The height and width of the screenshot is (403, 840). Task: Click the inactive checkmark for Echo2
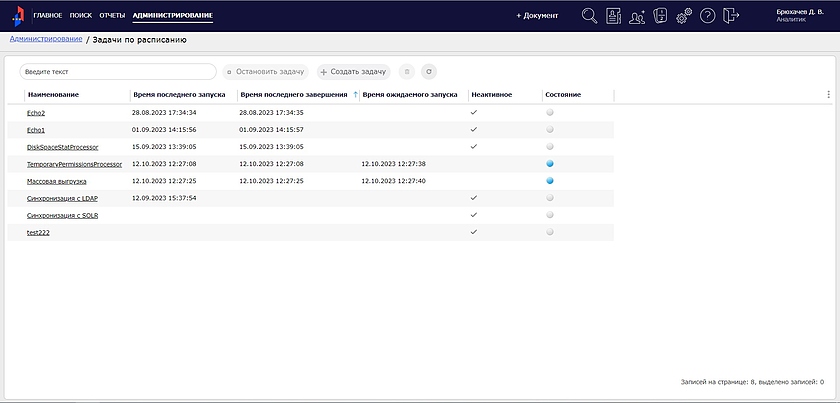474,112
